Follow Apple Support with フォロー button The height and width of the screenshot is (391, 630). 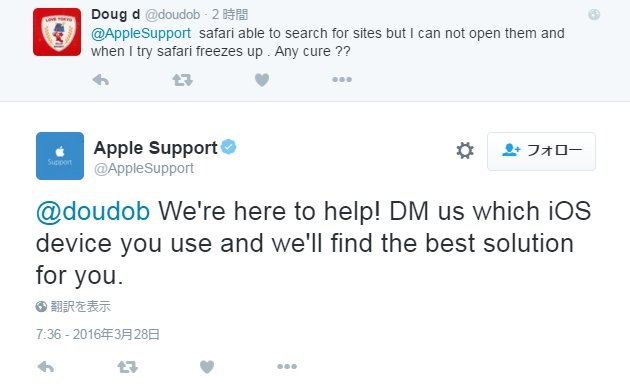click(541, 151)
